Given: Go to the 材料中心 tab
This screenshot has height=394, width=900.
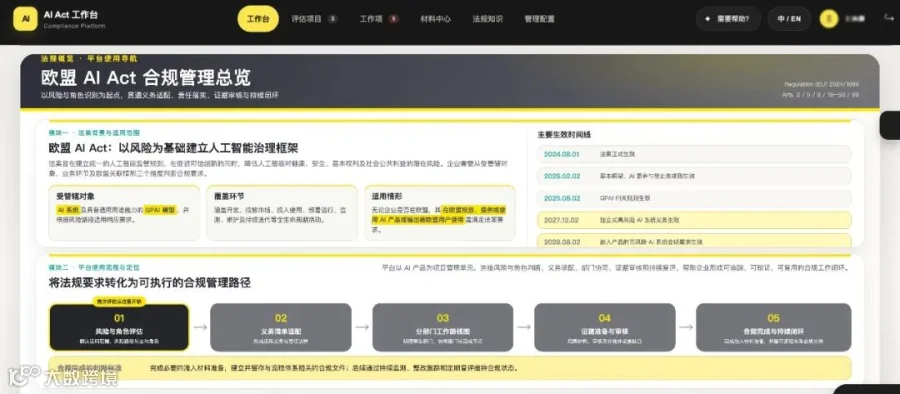Looking at the screenshot, I should point(436,19).
